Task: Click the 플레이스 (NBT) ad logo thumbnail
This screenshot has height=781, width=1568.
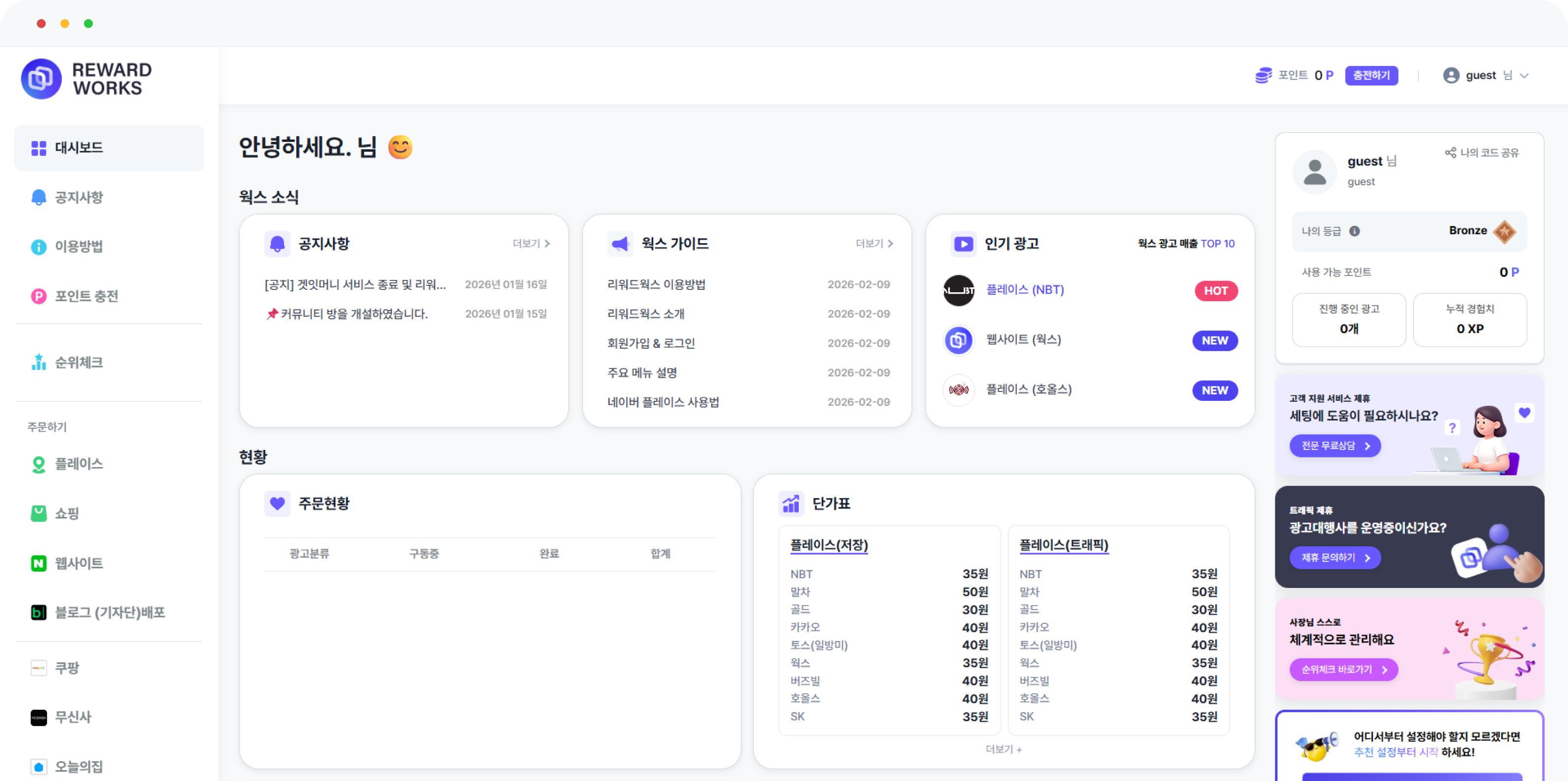Action: 959,290
